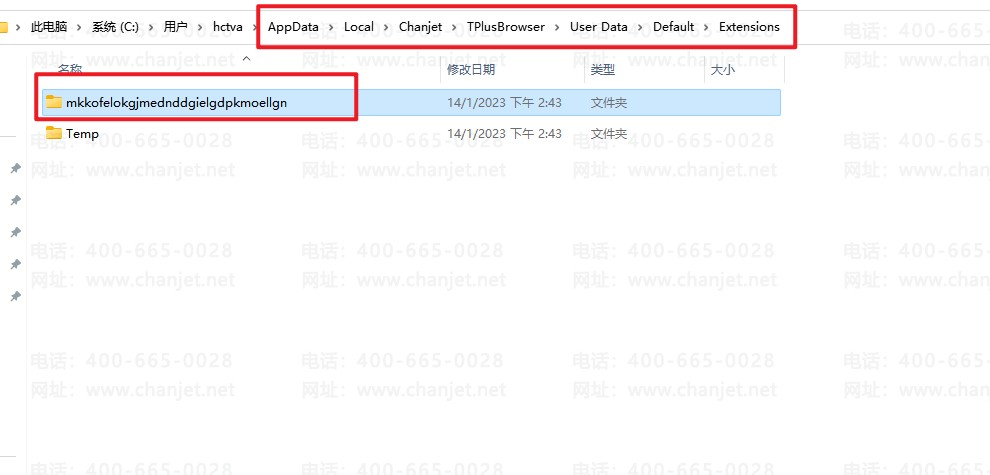Screen dimensions: 990x475
Task: Go to 系统 (C:) breadcrumb segment
Action: pyautogui.click(x=115, y=27)
